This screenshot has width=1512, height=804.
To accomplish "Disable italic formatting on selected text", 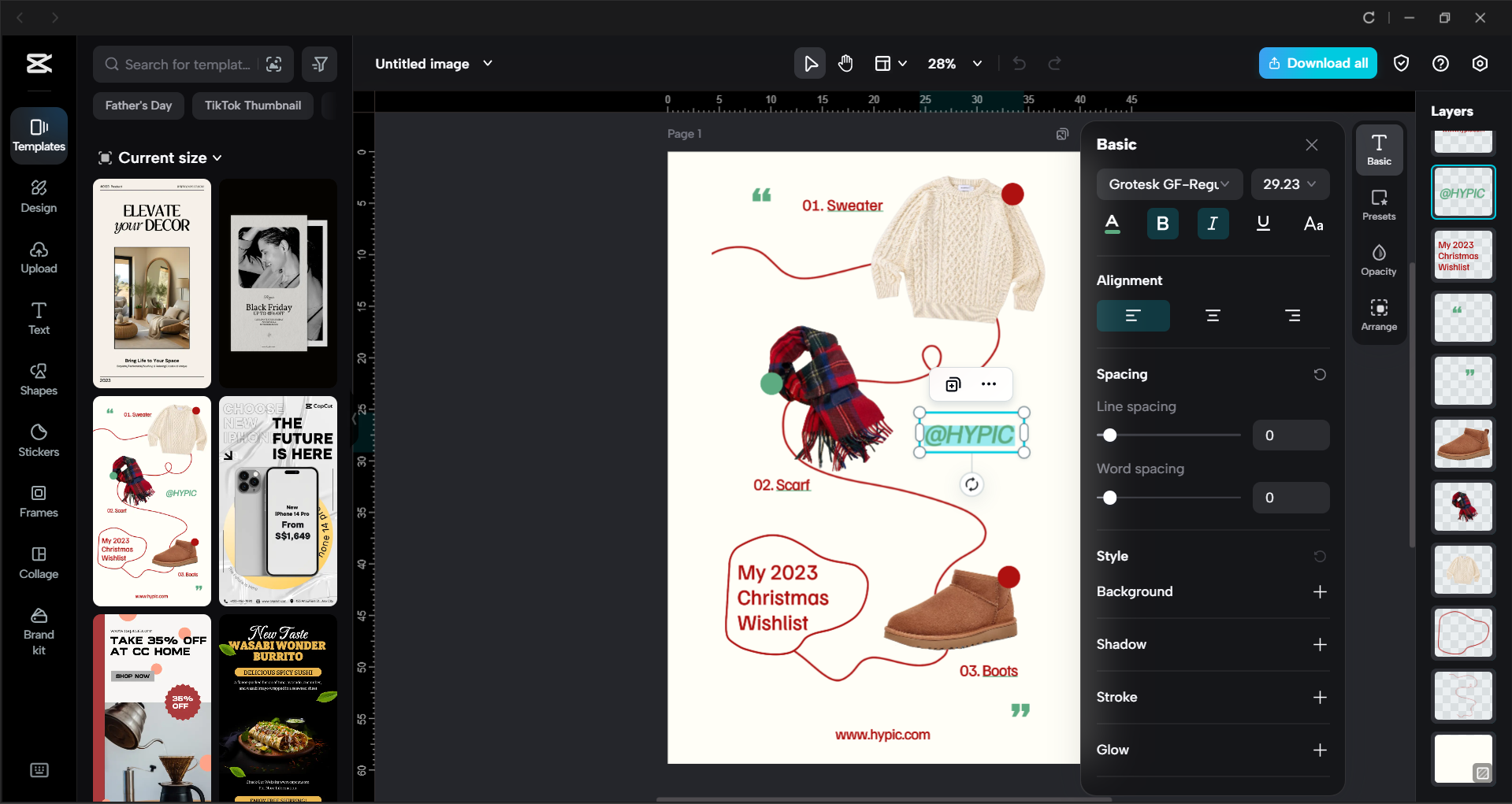I will pos(1213,224).
